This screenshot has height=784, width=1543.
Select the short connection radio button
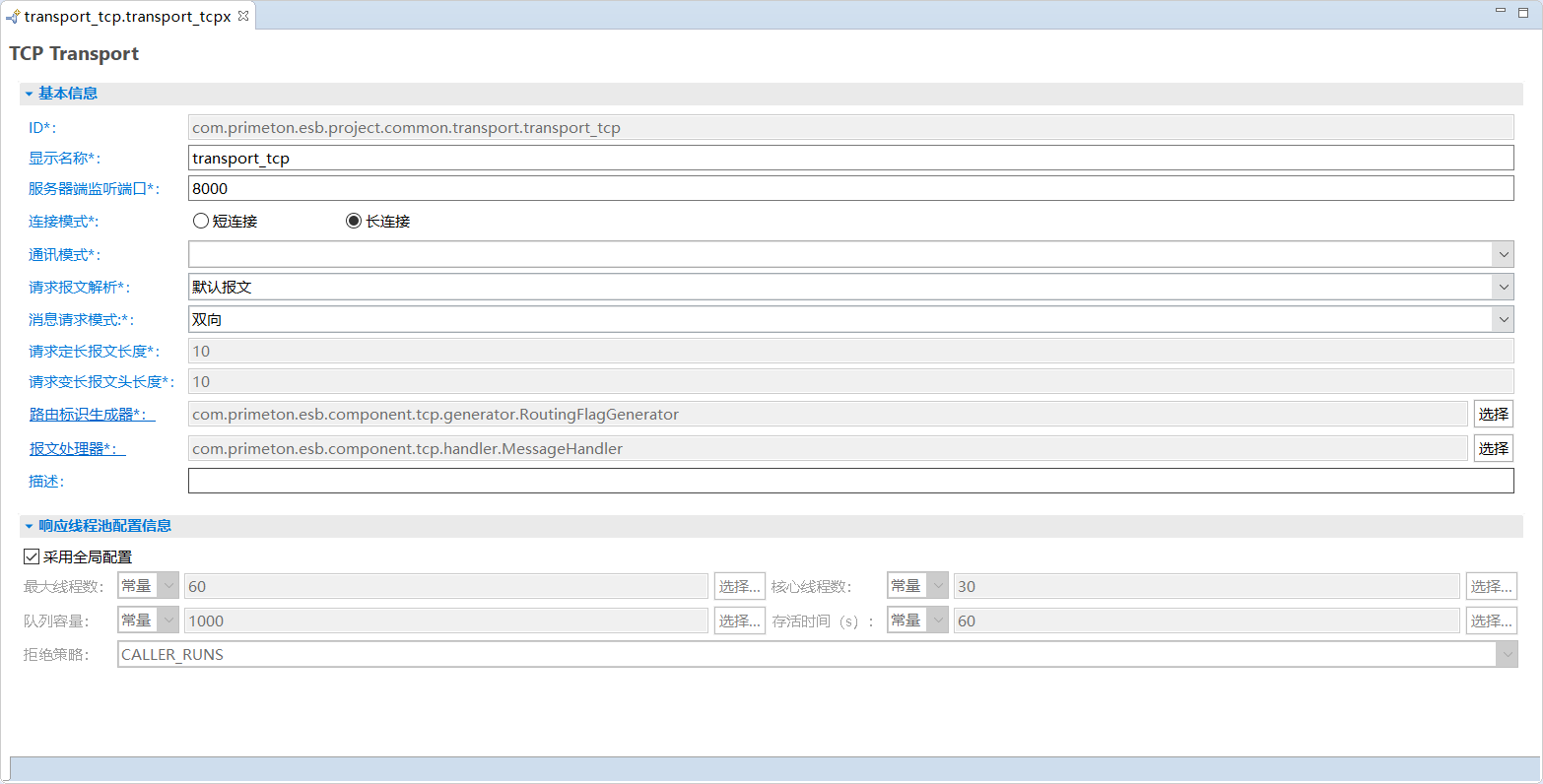click(201, 222)
